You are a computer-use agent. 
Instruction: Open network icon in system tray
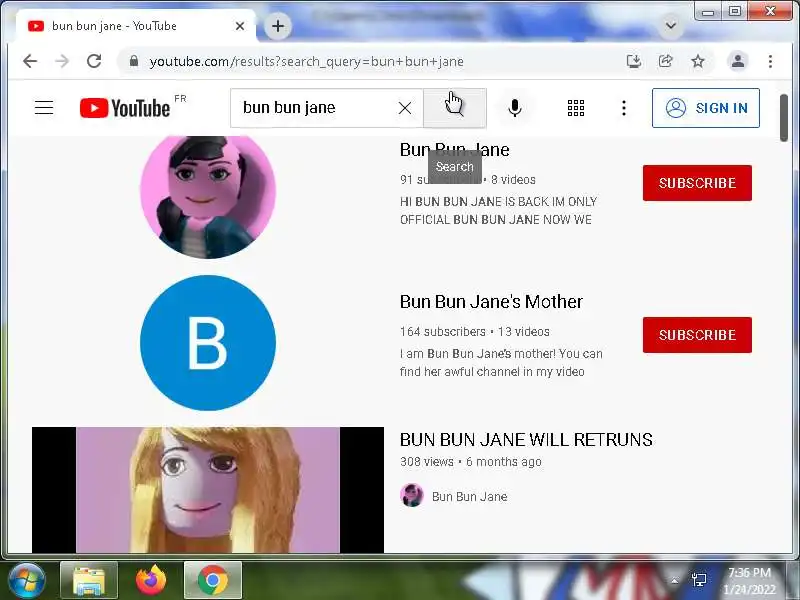(699, 580)
